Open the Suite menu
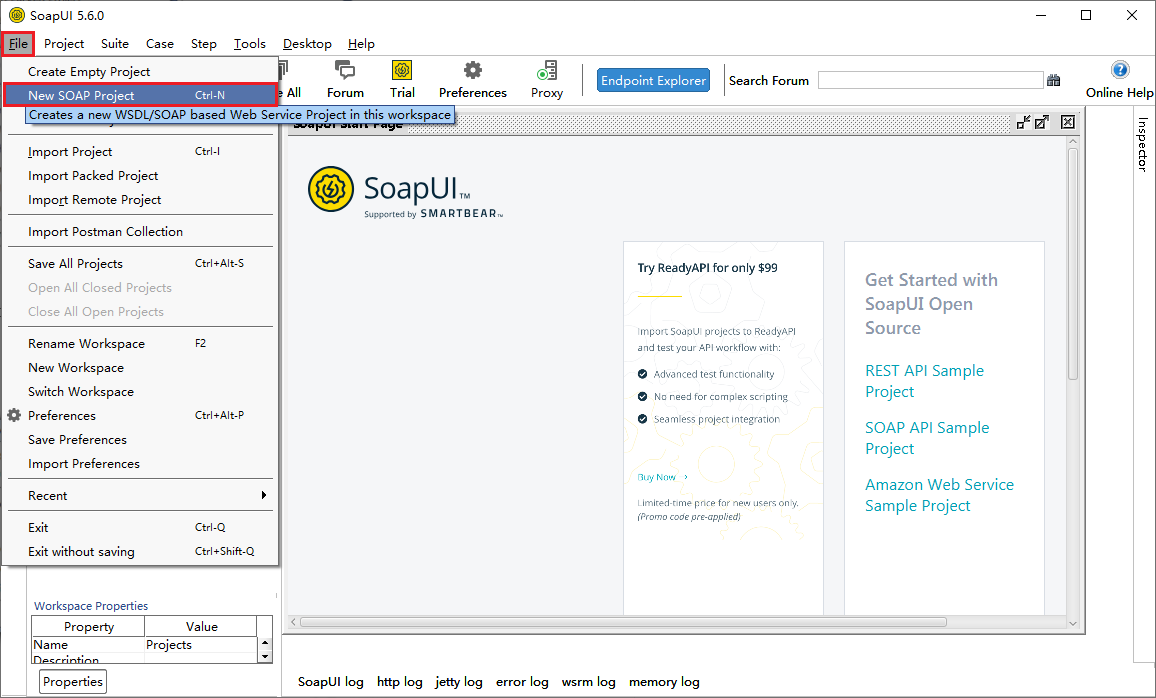The height and width of the screenshot is (698, 1156). [115, 43]
